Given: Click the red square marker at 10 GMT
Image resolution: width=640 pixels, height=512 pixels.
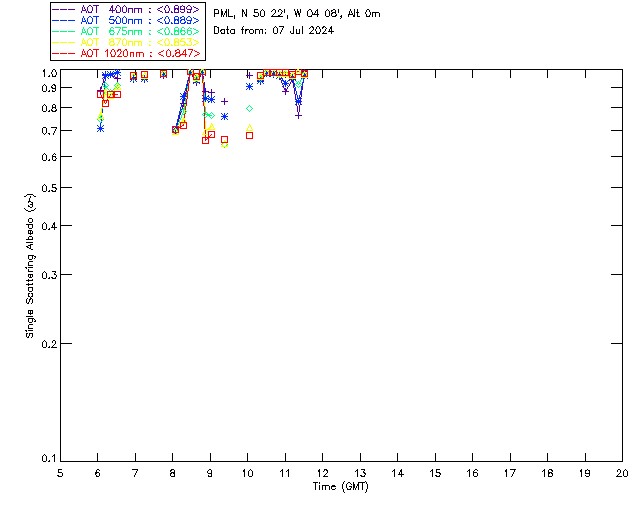Looking at the screenshot, I should (249, 135).
